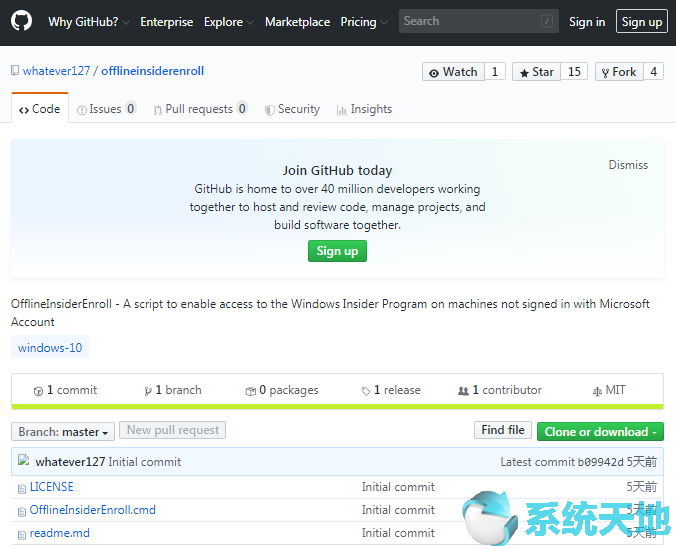Switch to the Issues tab
Screen dimensions: 676x549
click(106, 109)
